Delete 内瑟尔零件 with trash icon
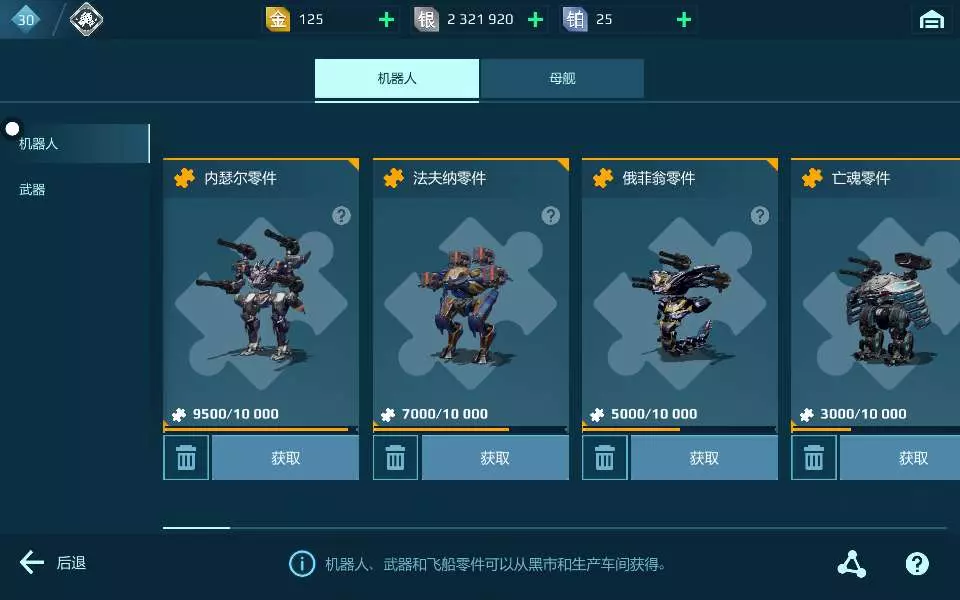Viewport: 960px width, 600px height. tap(186, 457)
